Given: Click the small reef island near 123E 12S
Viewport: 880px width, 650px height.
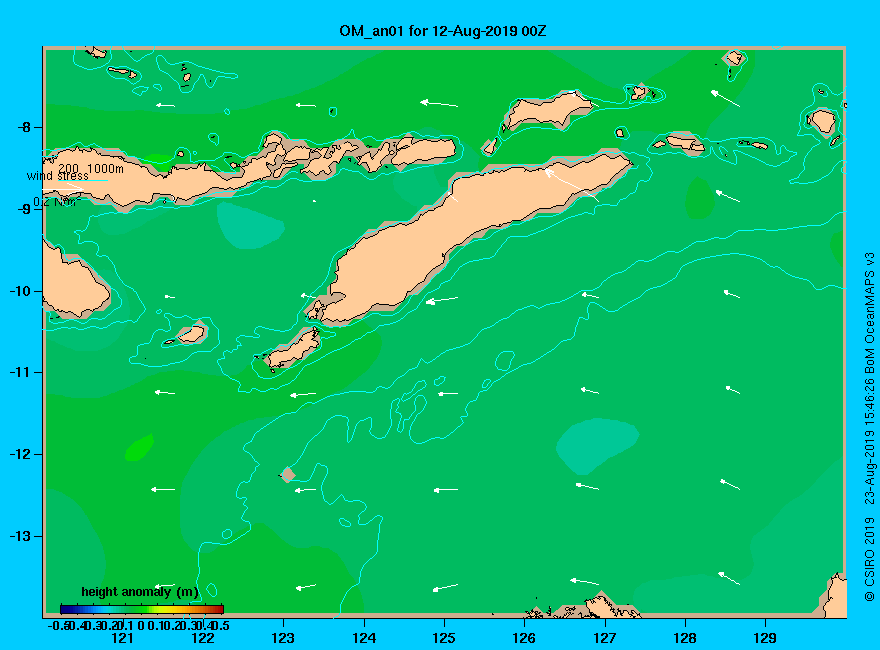Looking at the screenshot, I should [x=288, y=474].
